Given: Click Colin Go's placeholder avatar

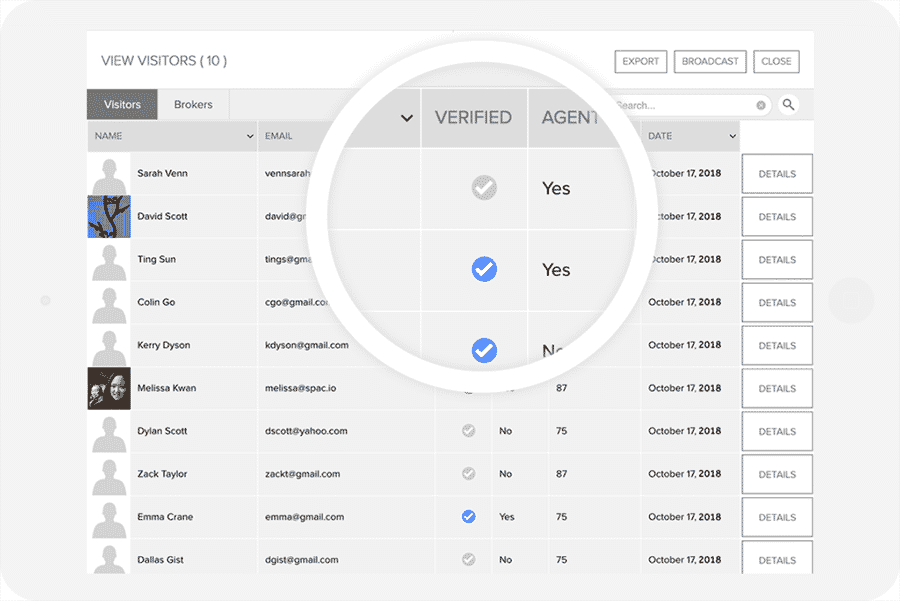Looking at the screenshot, I should [109, 302].
